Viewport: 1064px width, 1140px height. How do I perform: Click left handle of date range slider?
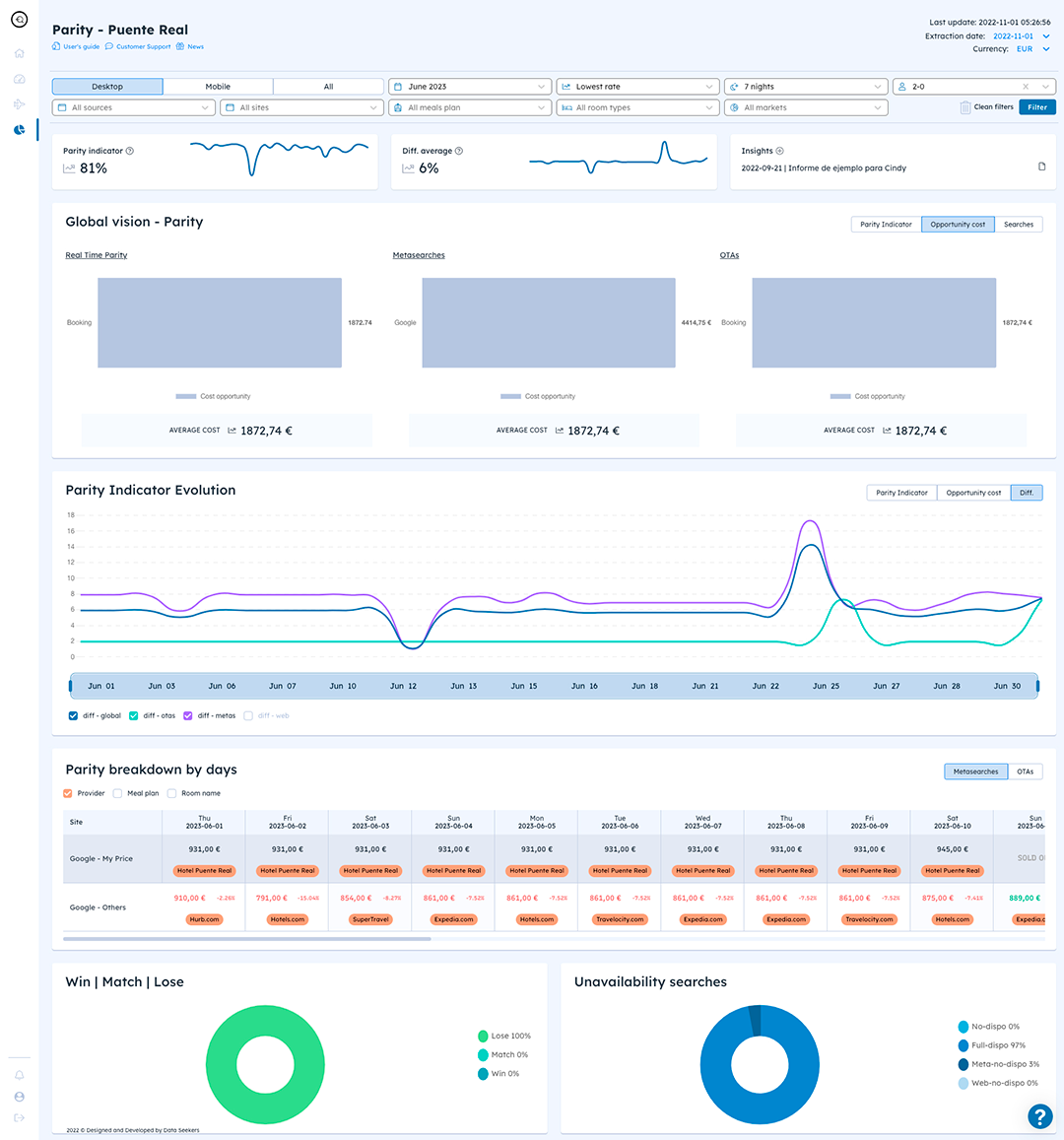point(71,686)
